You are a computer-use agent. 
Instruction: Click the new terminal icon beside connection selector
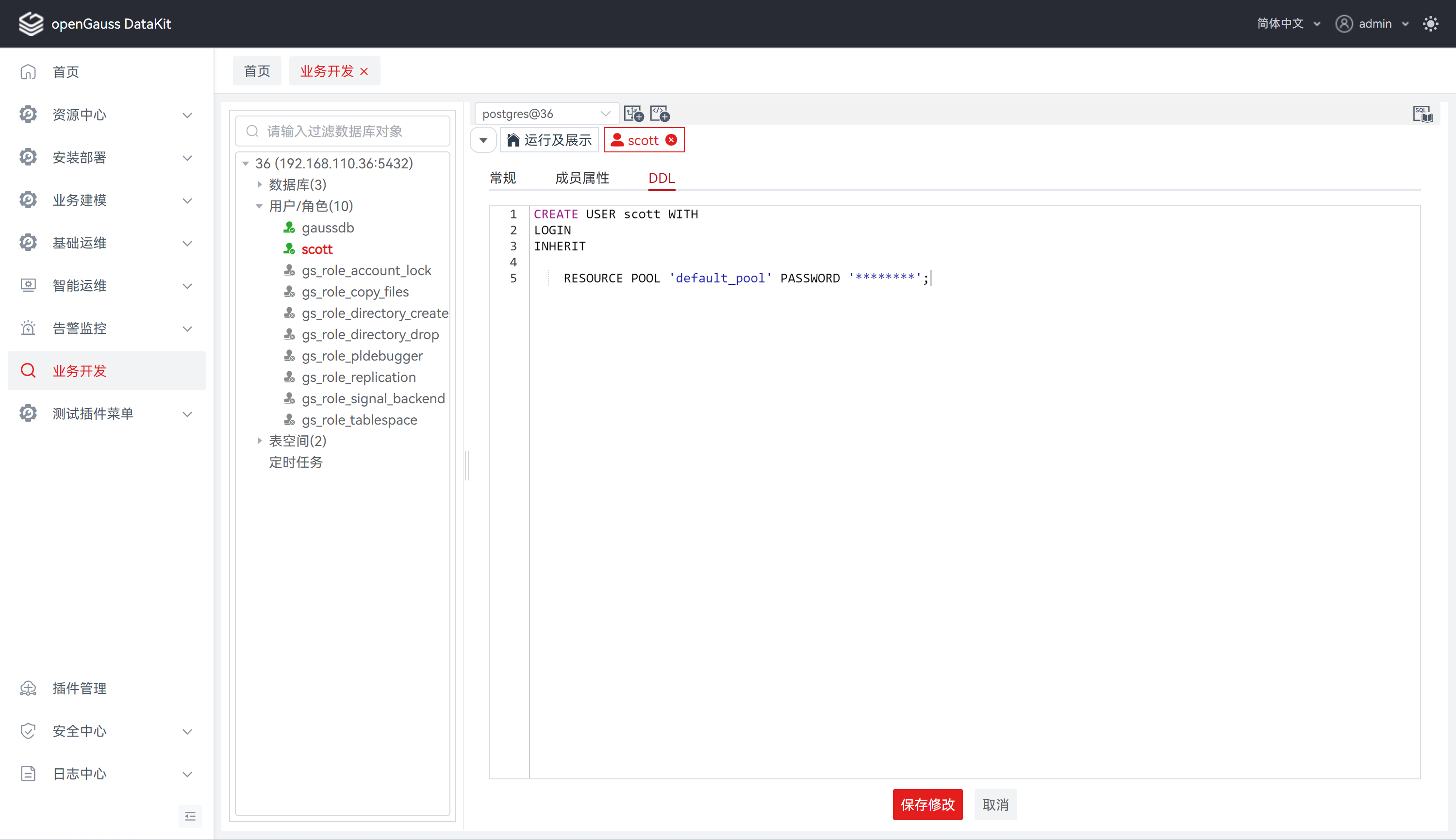(x=633, y=114)
